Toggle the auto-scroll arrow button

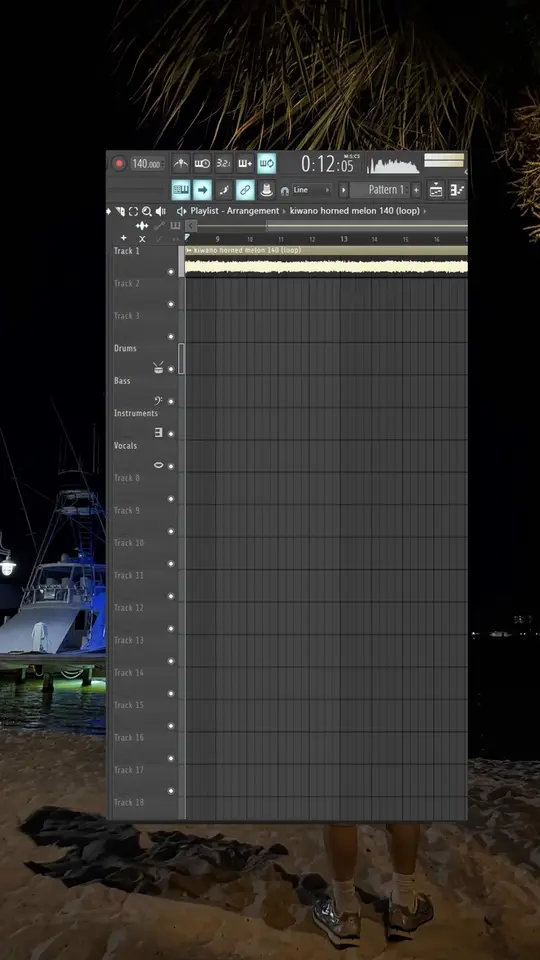(x=203, y=190)
